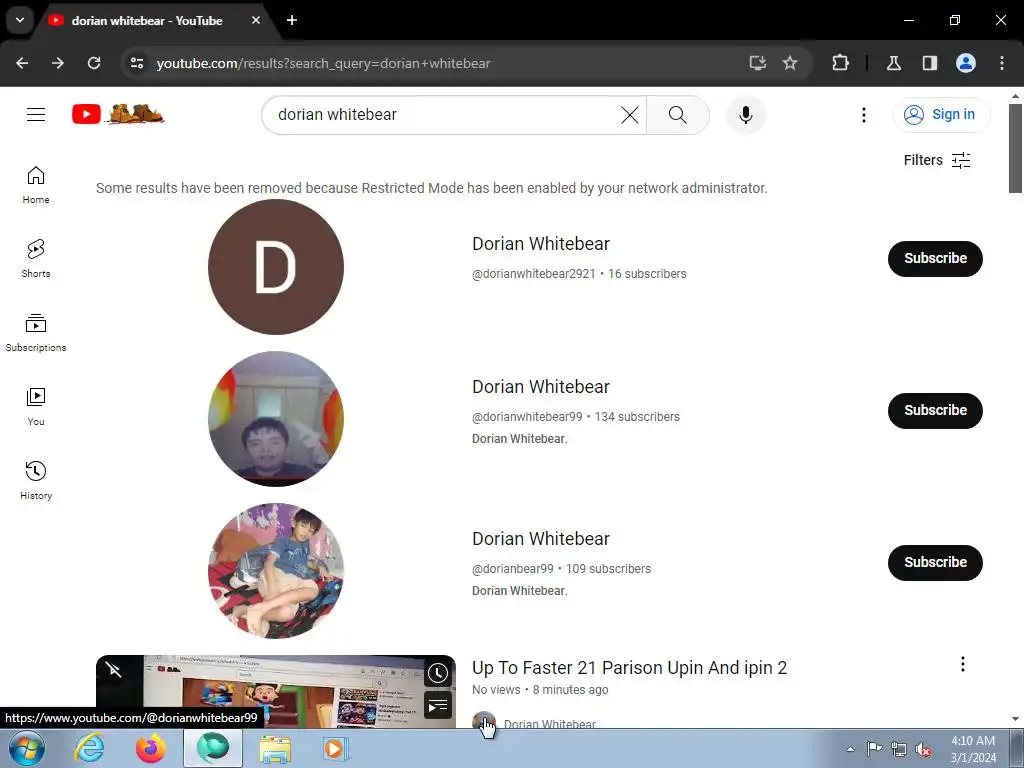
Task: Clear the search box with the X
Action: [630, 115]
